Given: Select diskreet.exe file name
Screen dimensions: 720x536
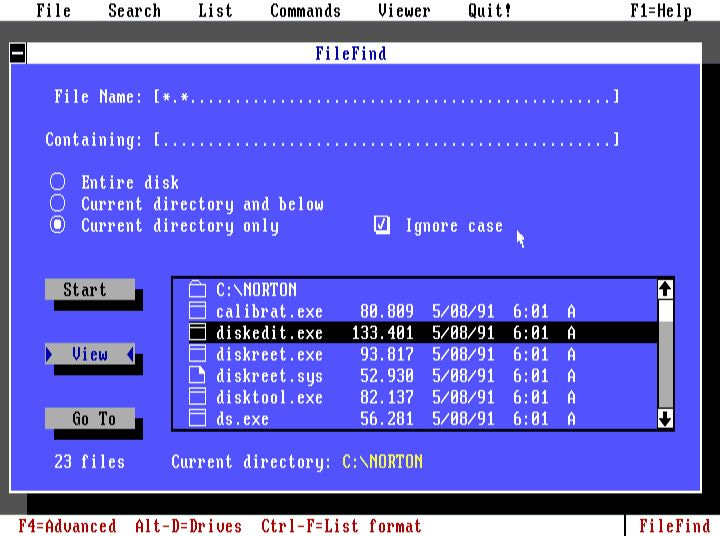Looking at the screenshot, I should point(270,355).
